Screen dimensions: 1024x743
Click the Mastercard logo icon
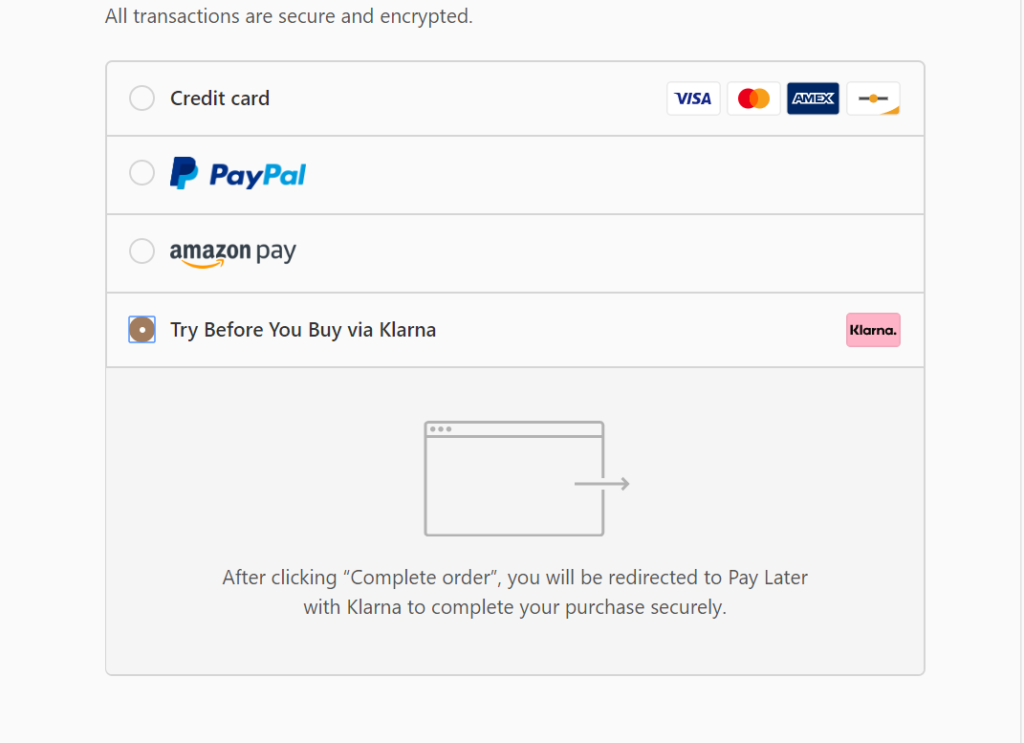click(x=753, y=99)
